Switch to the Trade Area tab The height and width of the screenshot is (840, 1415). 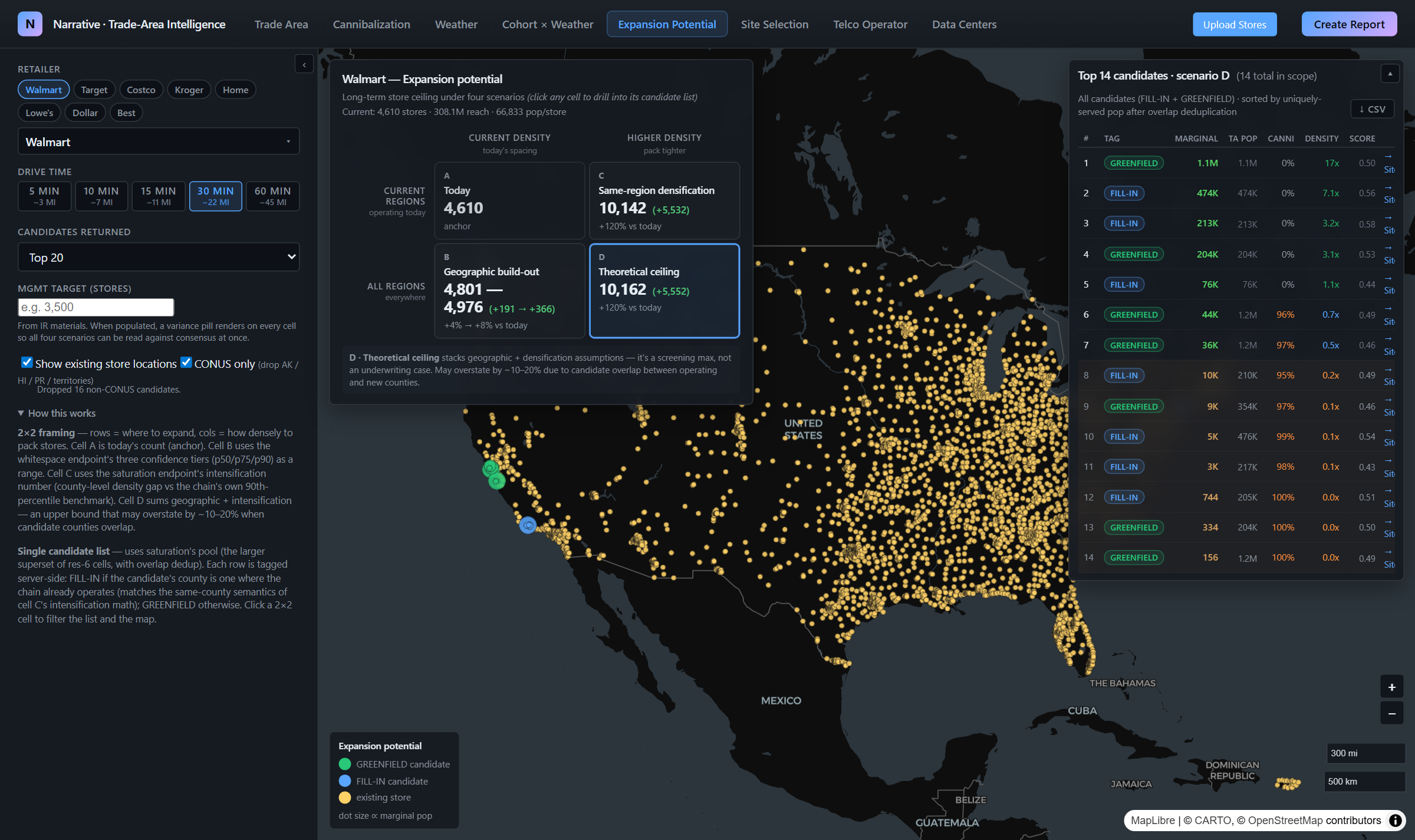click(x=281, y=24)
